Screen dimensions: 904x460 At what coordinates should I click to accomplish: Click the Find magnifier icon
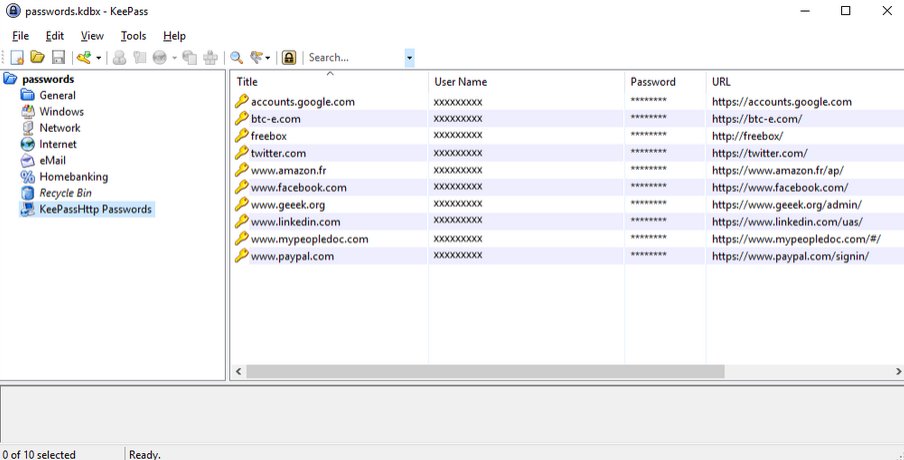coord(236,57)
